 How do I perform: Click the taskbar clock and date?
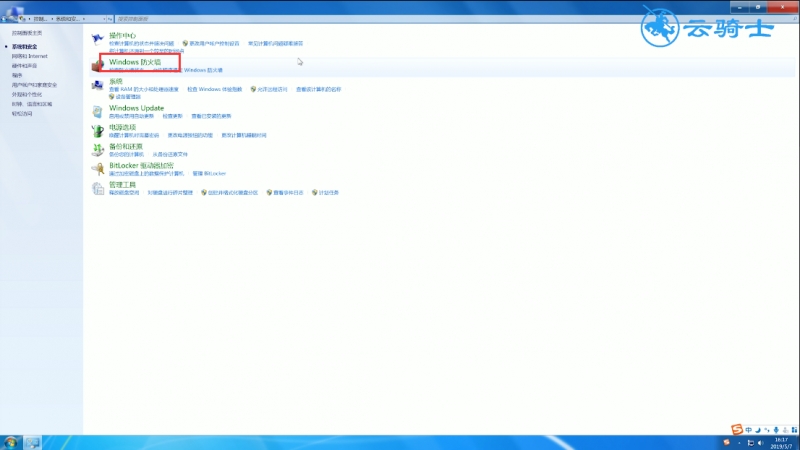click(x=782, y=443)
